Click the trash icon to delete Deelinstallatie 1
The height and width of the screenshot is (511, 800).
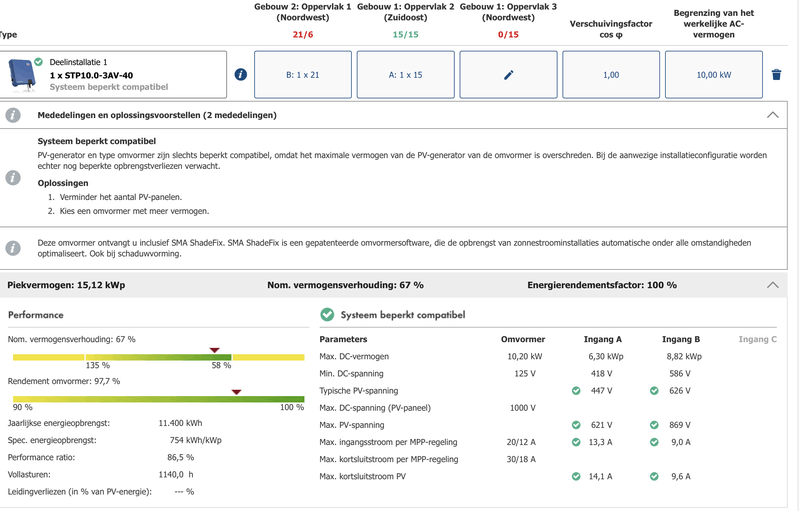coord(776,75)
